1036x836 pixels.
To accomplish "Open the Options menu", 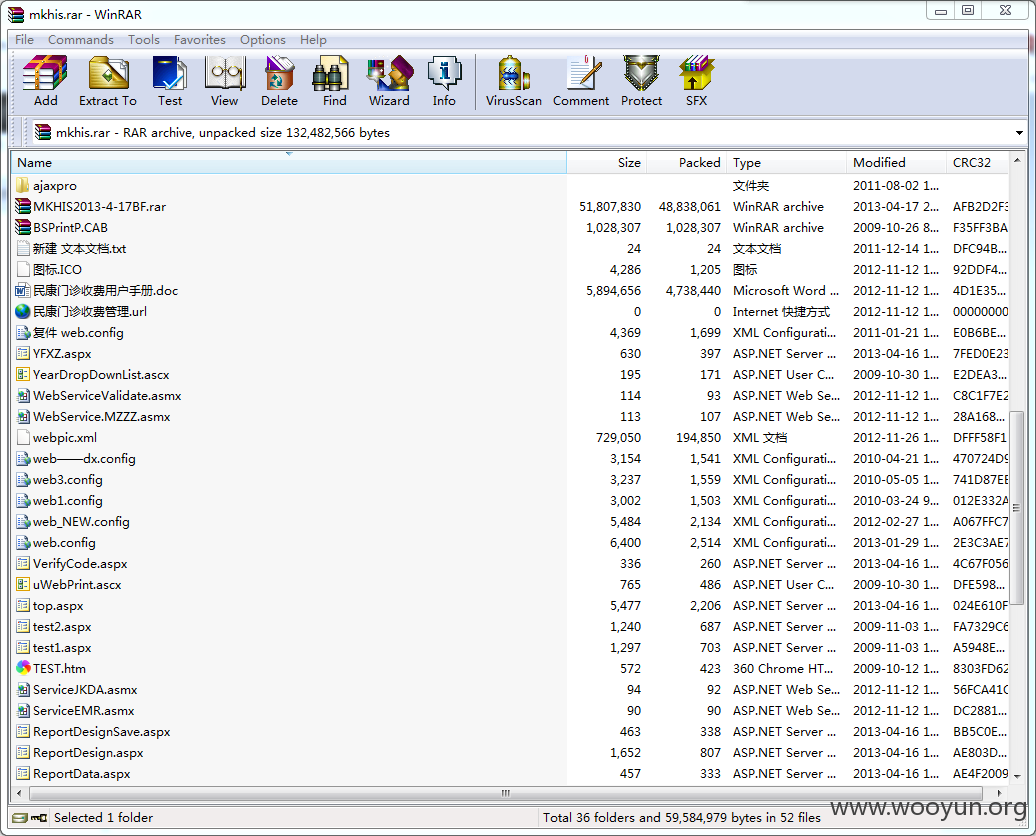I will point(262,40).
